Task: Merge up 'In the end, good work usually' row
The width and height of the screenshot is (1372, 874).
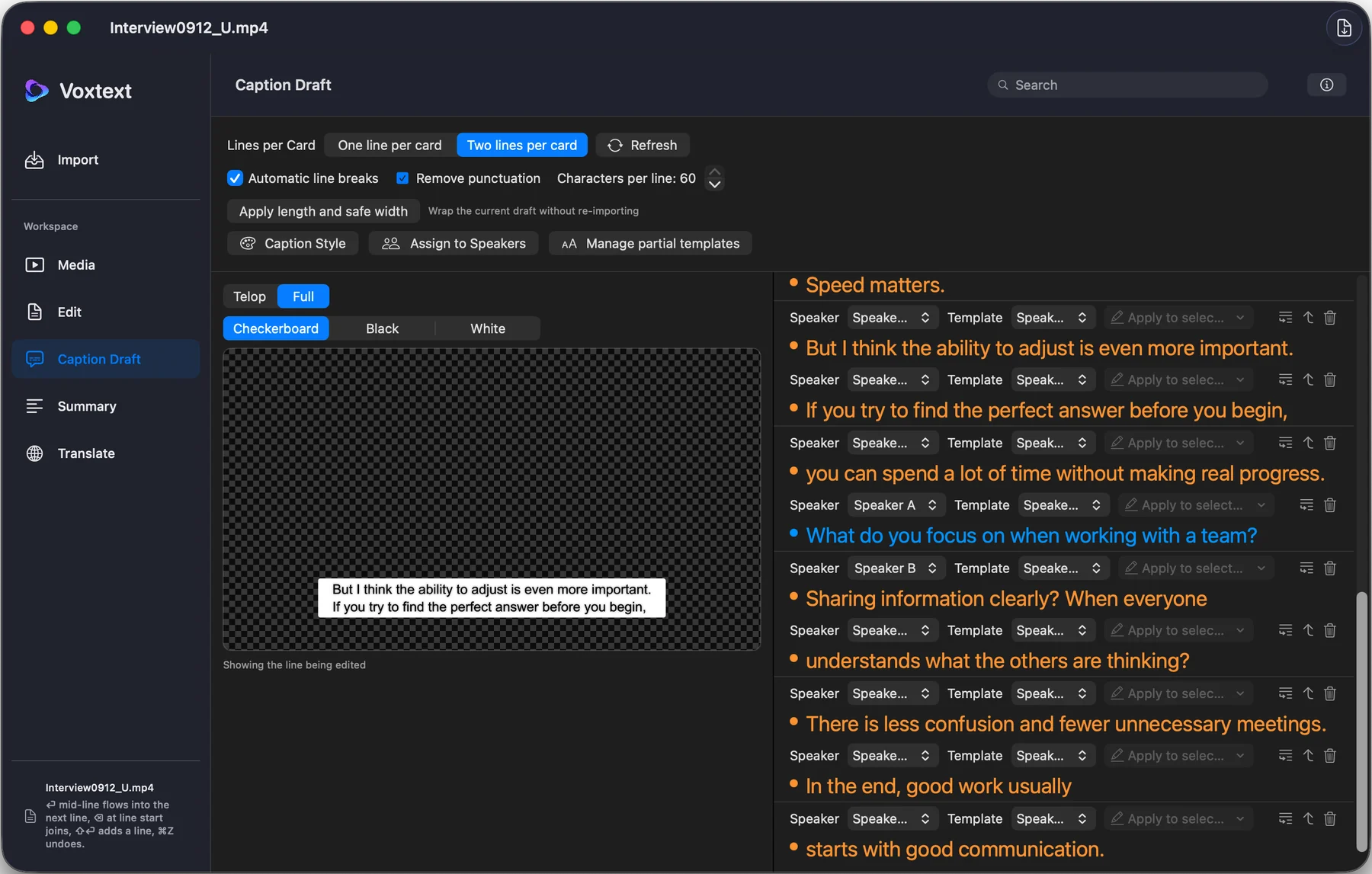Action: point(1308,756)
